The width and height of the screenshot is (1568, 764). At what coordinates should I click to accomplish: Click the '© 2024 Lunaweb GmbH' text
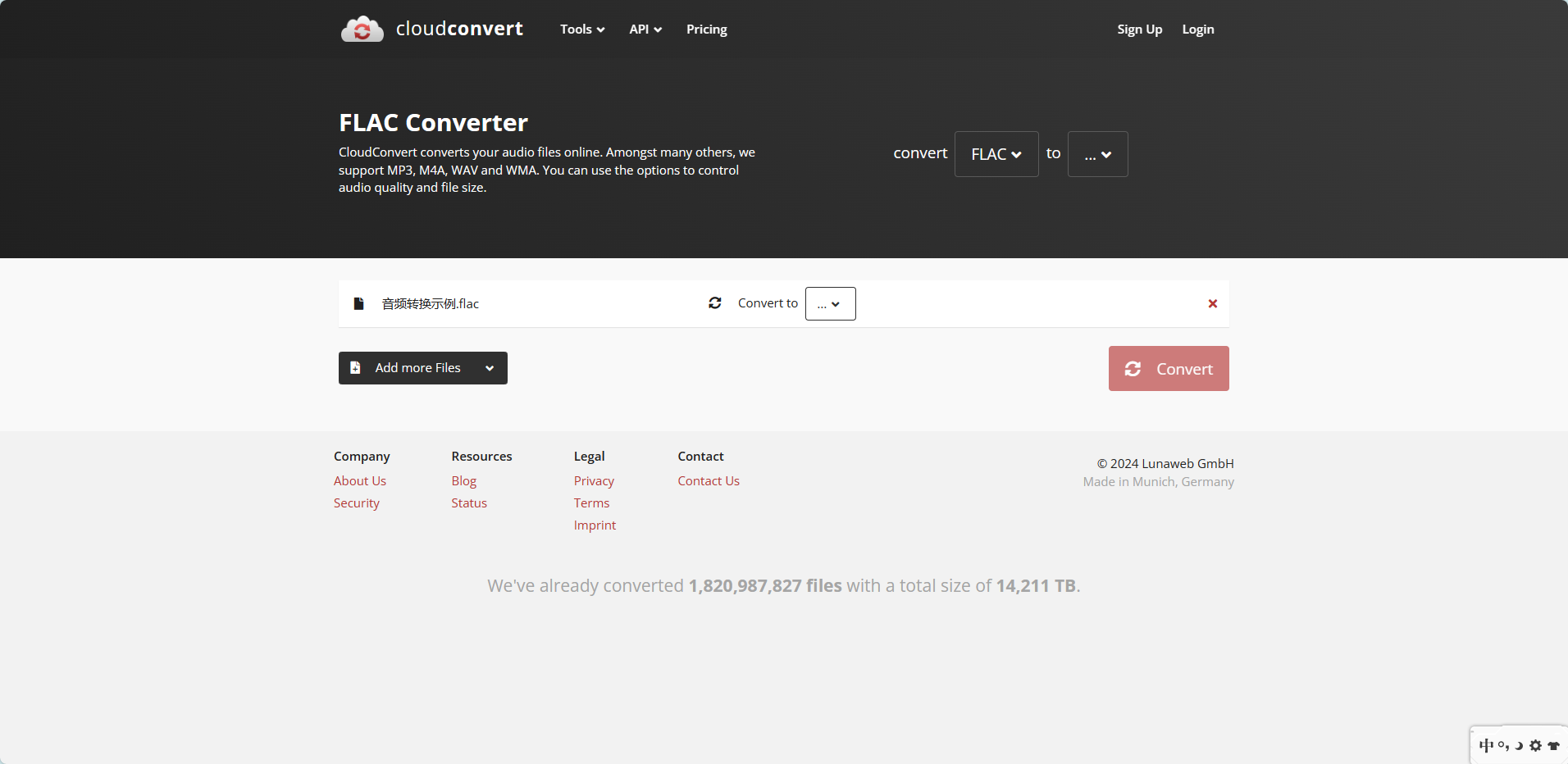click(x=1165, y=464)
